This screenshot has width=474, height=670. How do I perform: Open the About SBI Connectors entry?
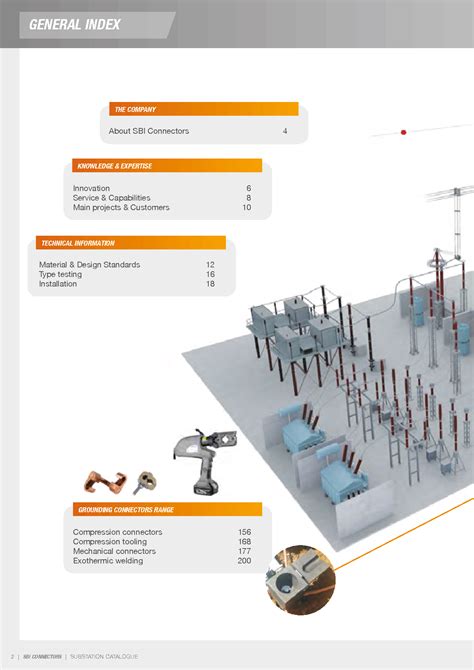click(x=149, y=131)
